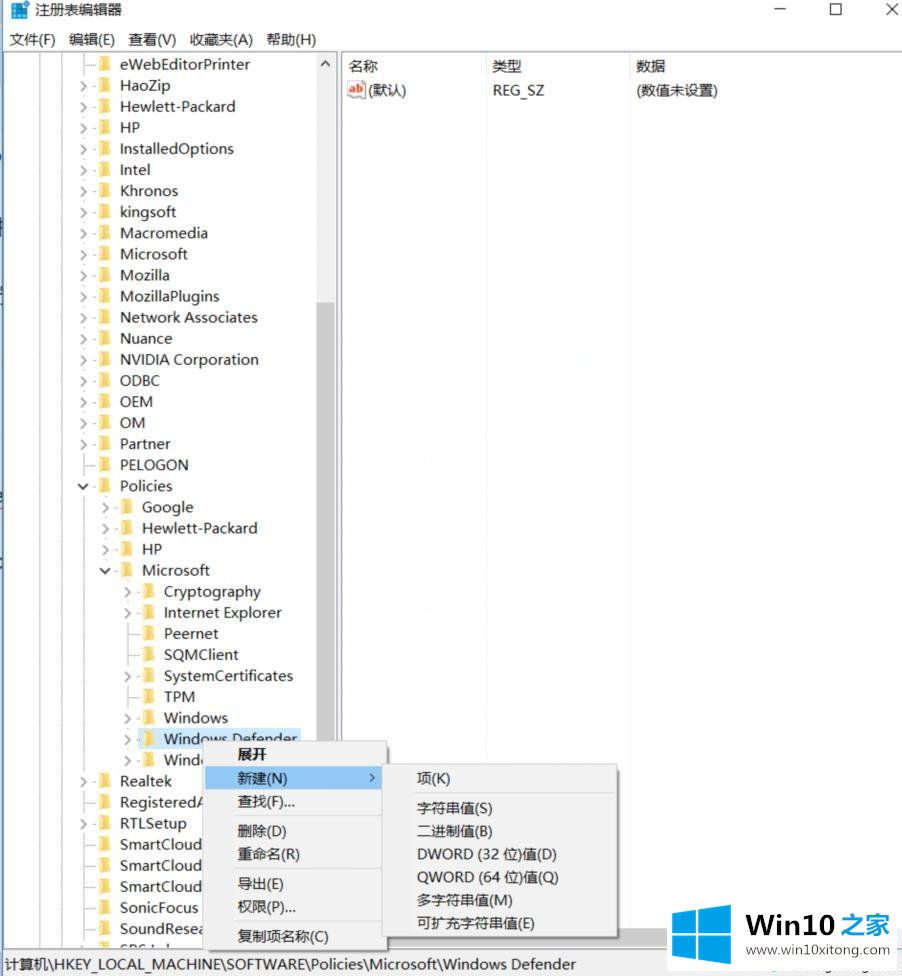Collapse the Policies tree node
The width and height of the screenshot is (902, 976).
(84, 486)
